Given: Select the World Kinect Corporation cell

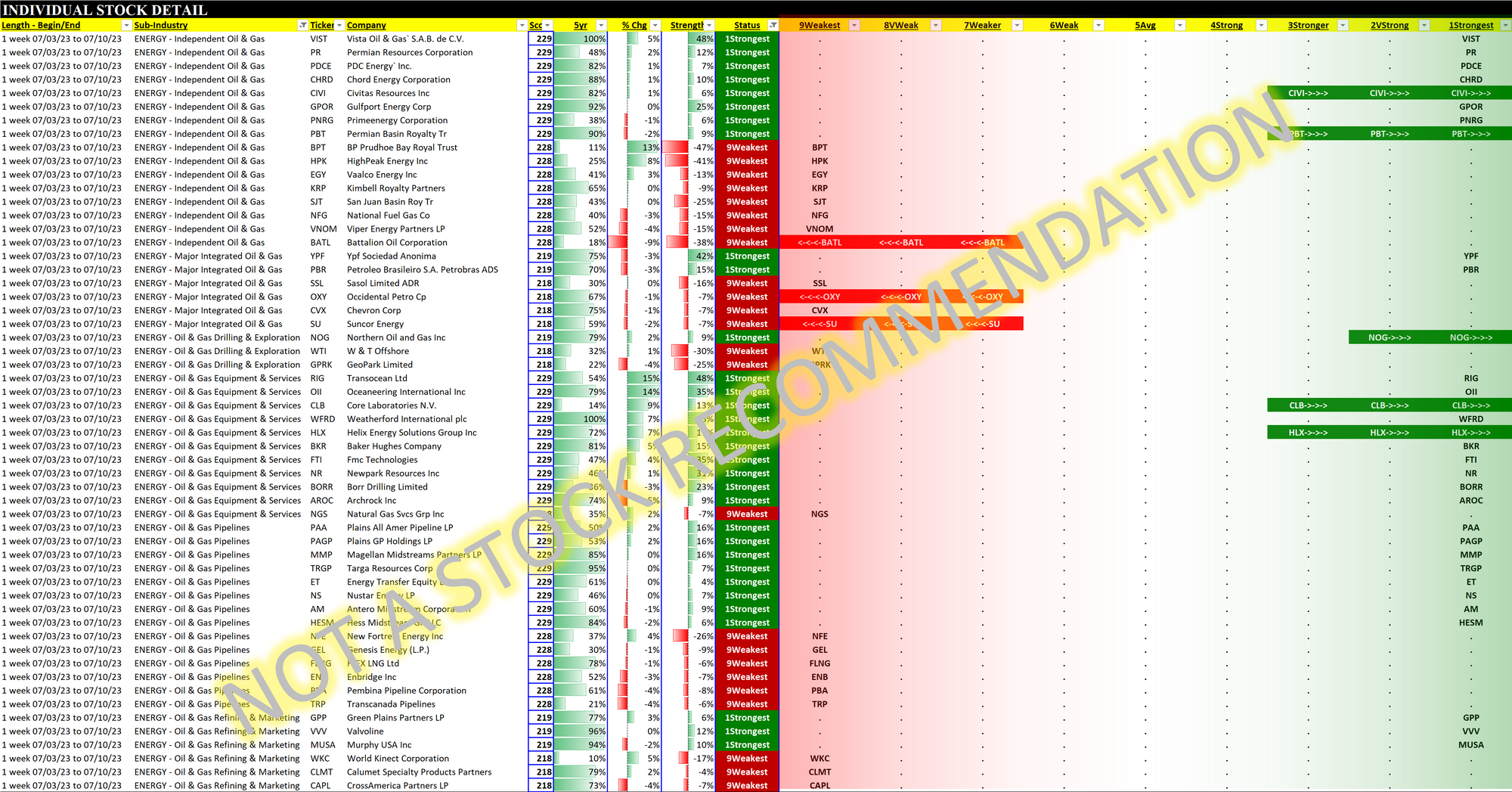Looking at the screenshot, I should (436, 759).
